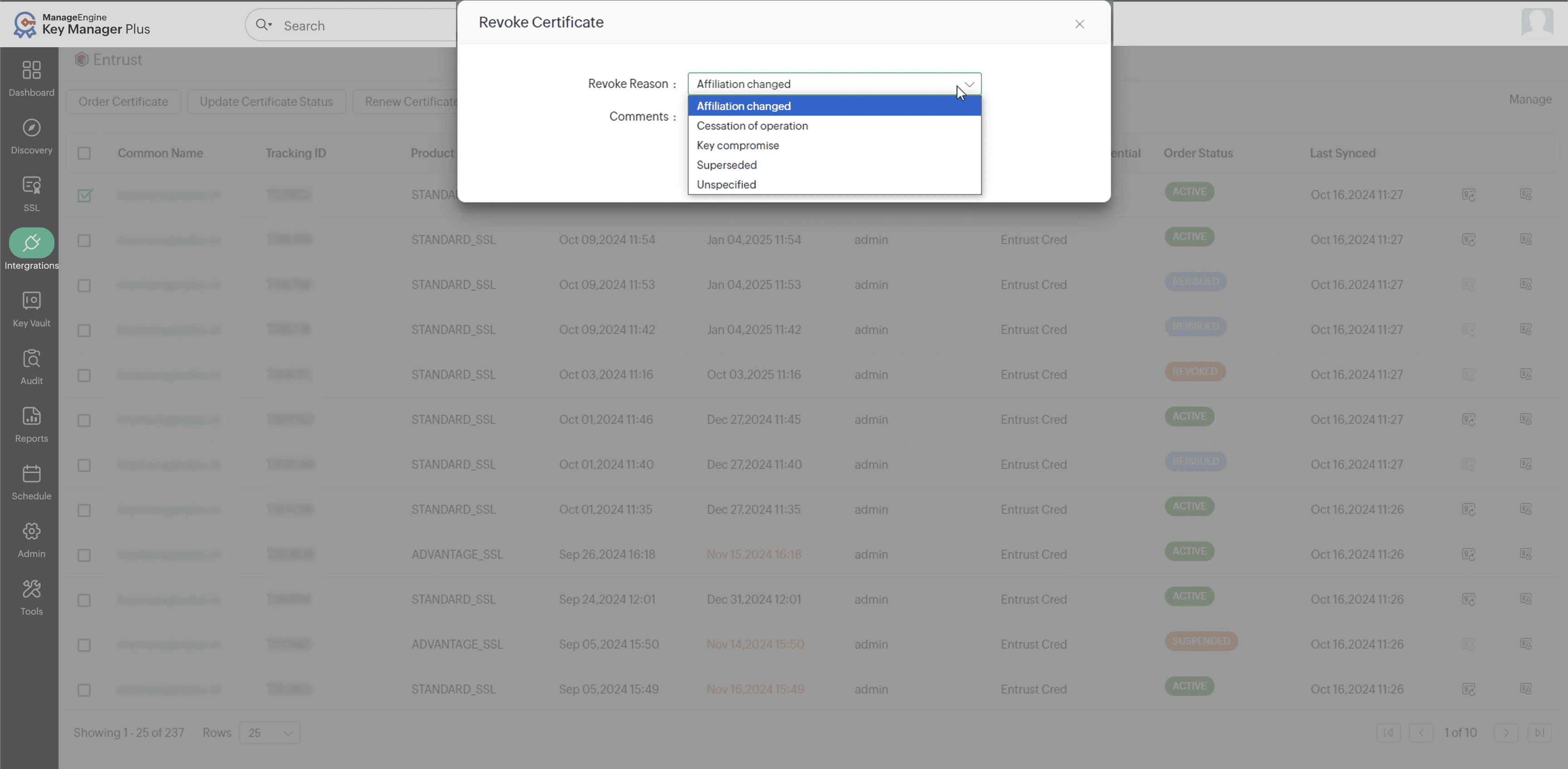Open the Dashboard sidebar icon
1568x769 pixels.
pyautogui.click(x=32, y=70)
